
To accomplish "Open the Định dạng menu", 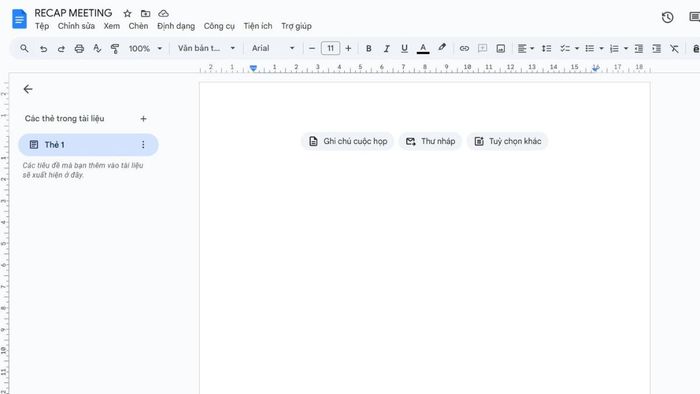I will pos(176,26).
